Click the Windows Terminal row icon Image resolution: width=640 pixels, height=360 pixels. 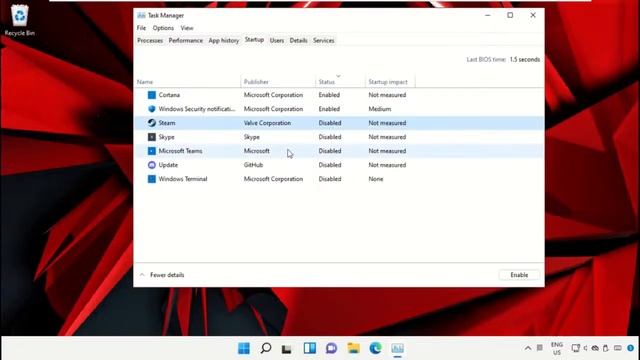tap(151, 179)
